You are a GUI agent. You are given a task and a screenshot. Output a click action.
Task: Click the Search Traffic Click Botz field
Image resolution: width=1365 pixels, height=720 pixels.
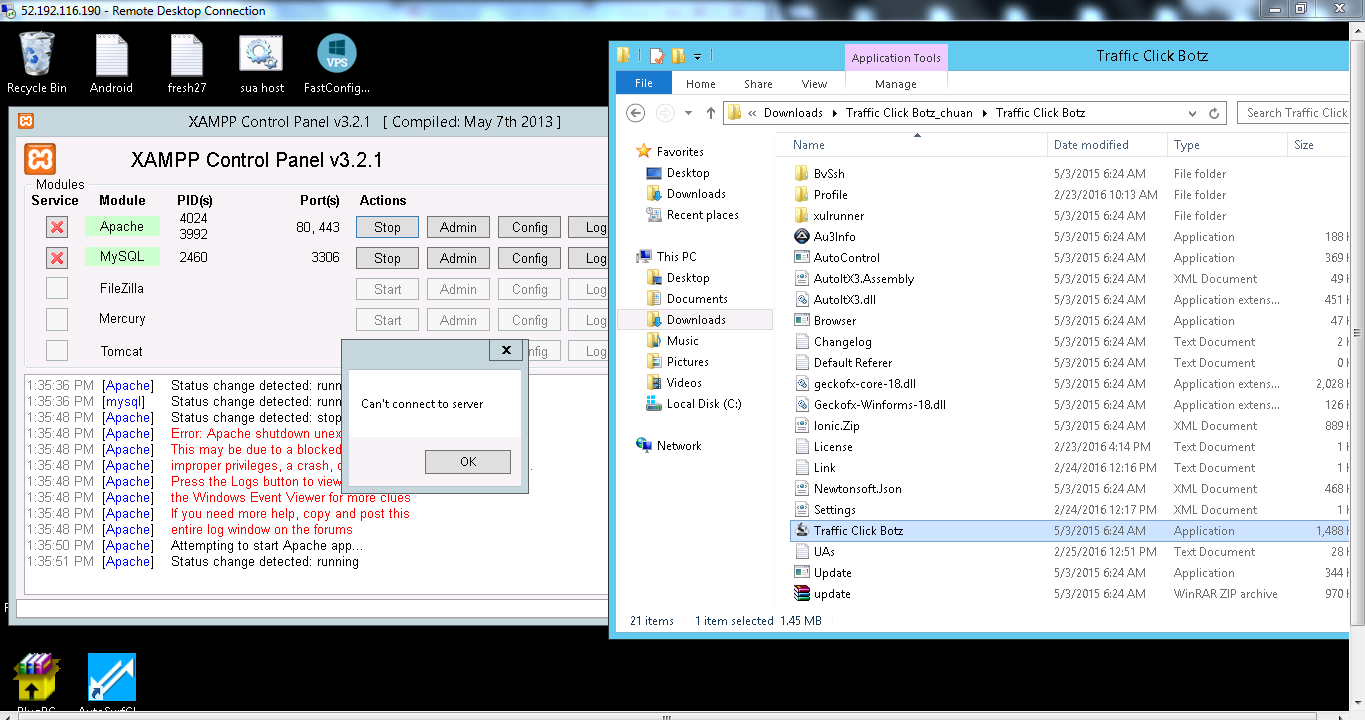click(1296, 113)
